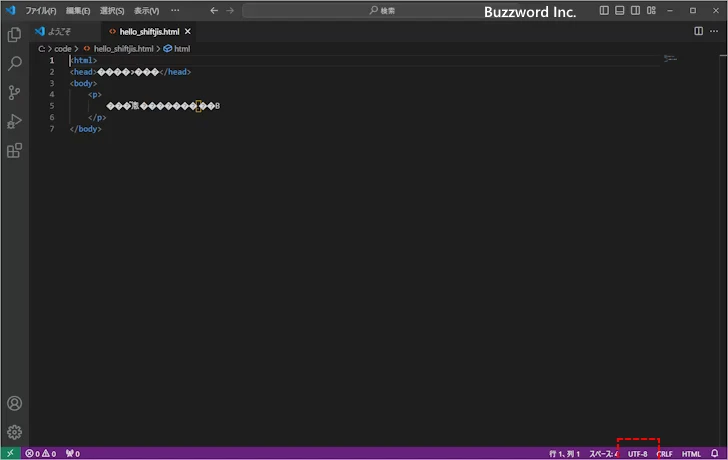Open the 表示(V) menu

[x=146, y=10]
